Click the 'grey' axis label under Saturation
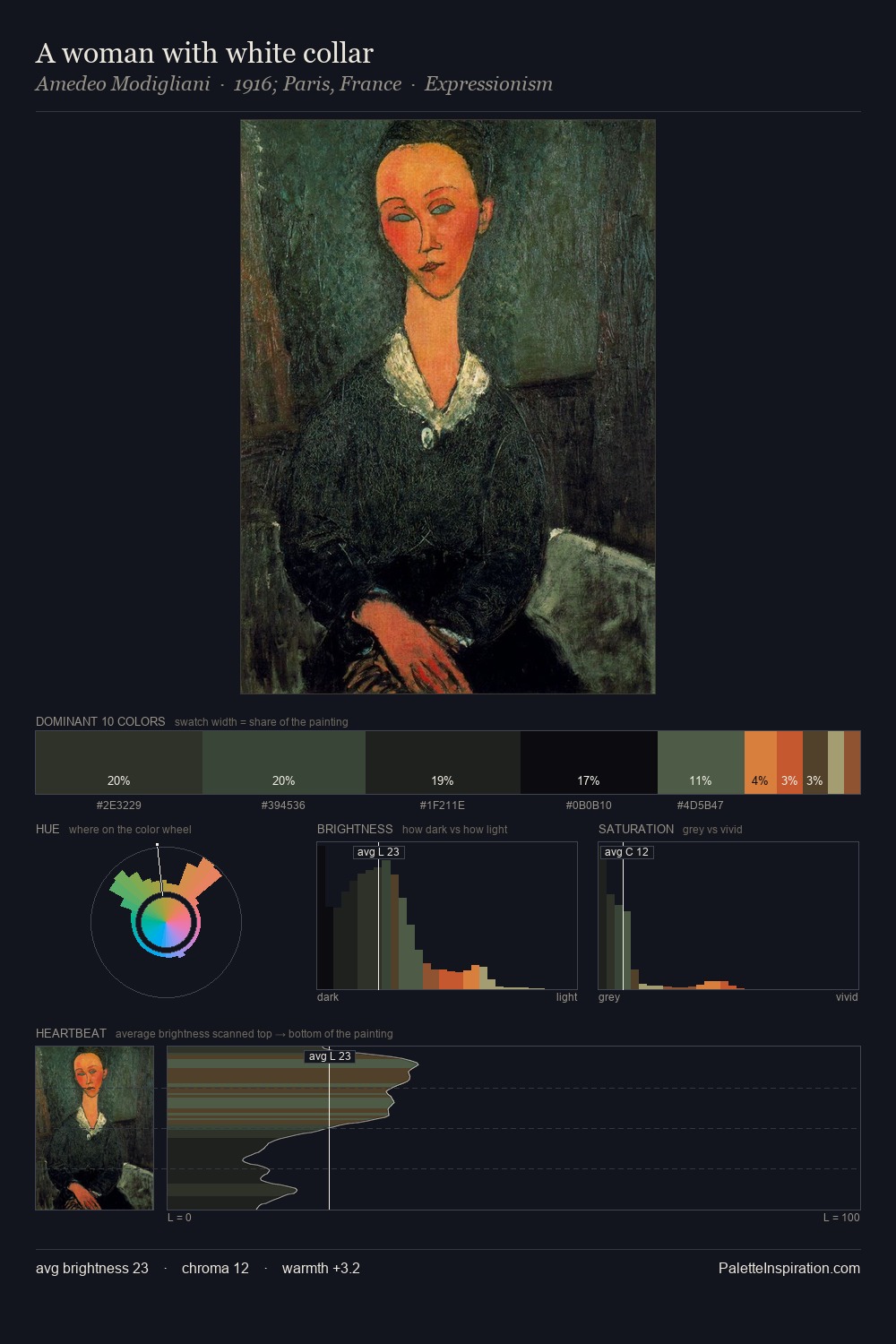896x1344 pixels. tap(609, 997)
